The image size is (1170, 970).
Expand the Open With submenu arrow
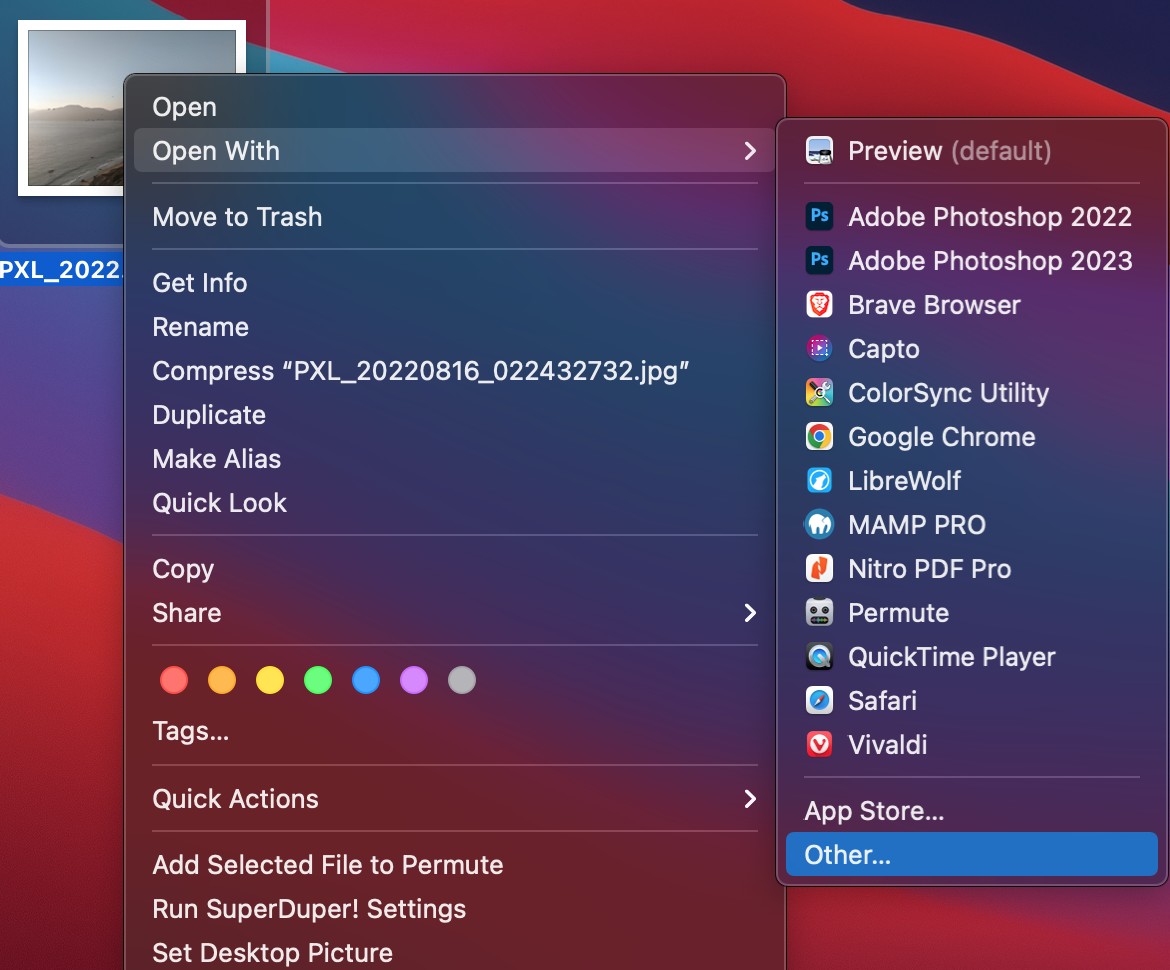750,151
